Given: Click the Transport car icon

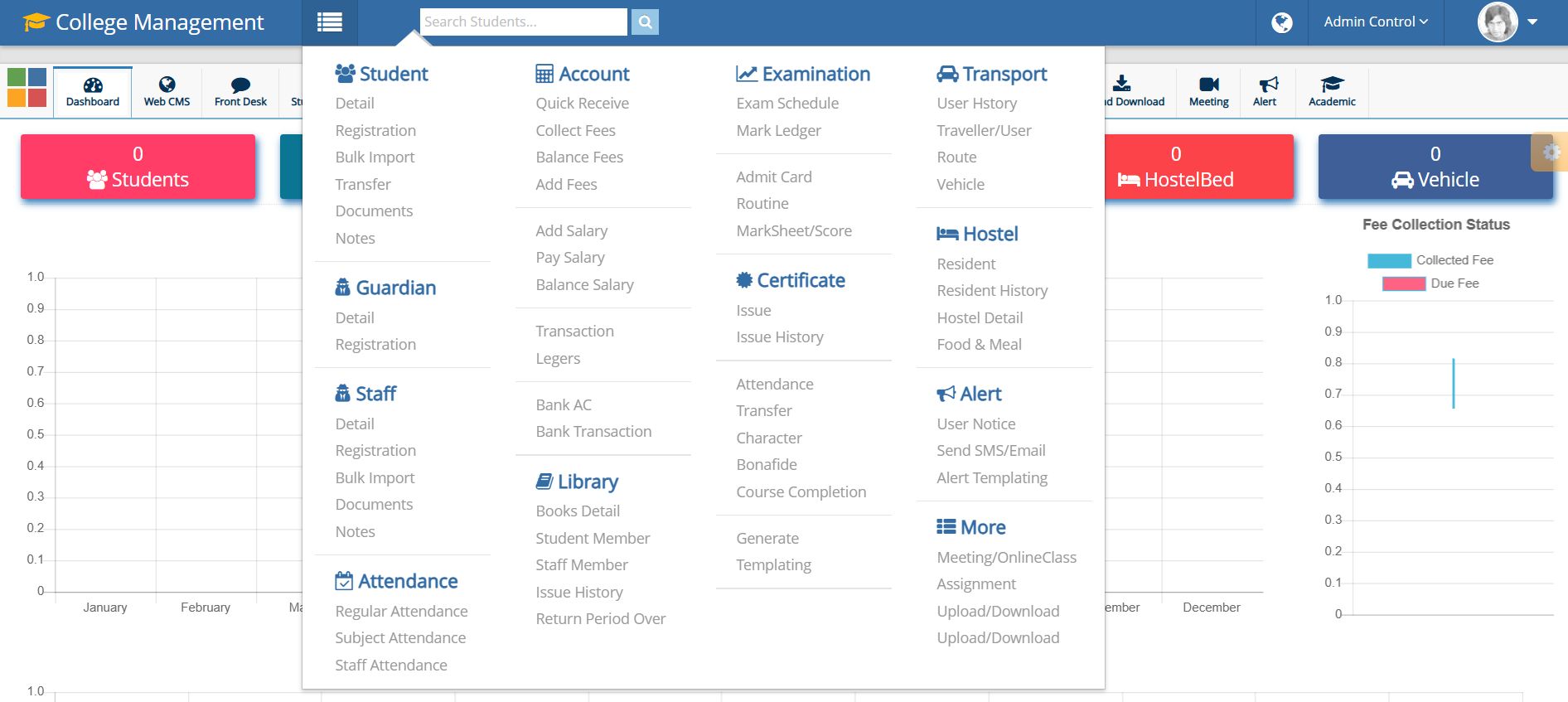Looking at the screenshot, I should tap(947, 74).
